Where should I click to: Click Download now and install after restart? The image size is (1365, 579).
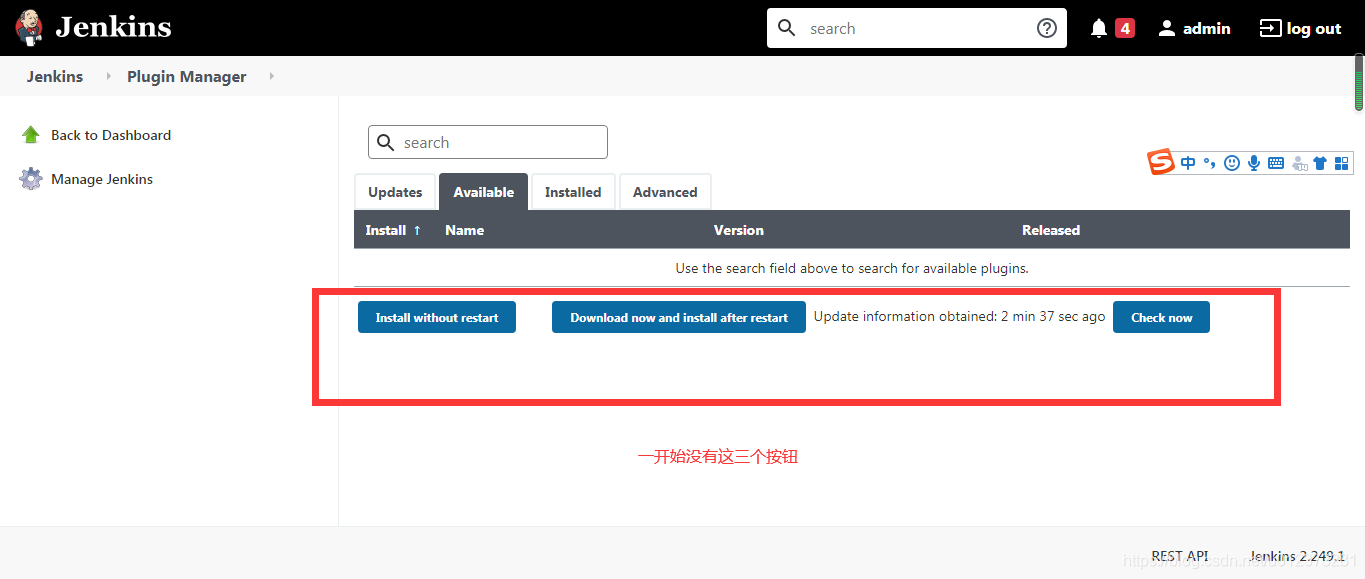click(x=679, y=317)
